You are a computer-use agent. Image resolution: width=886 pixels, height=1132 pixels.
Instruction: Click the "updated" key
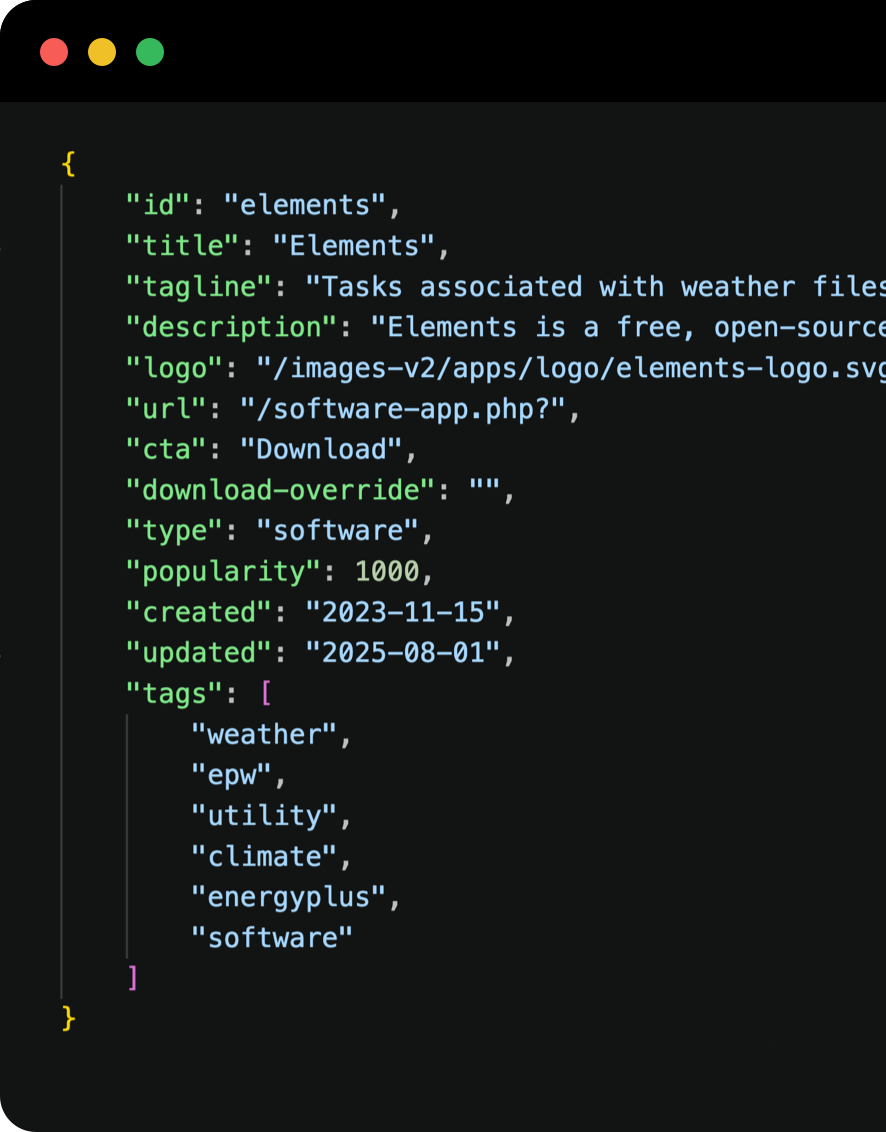[x=199, y=653]
